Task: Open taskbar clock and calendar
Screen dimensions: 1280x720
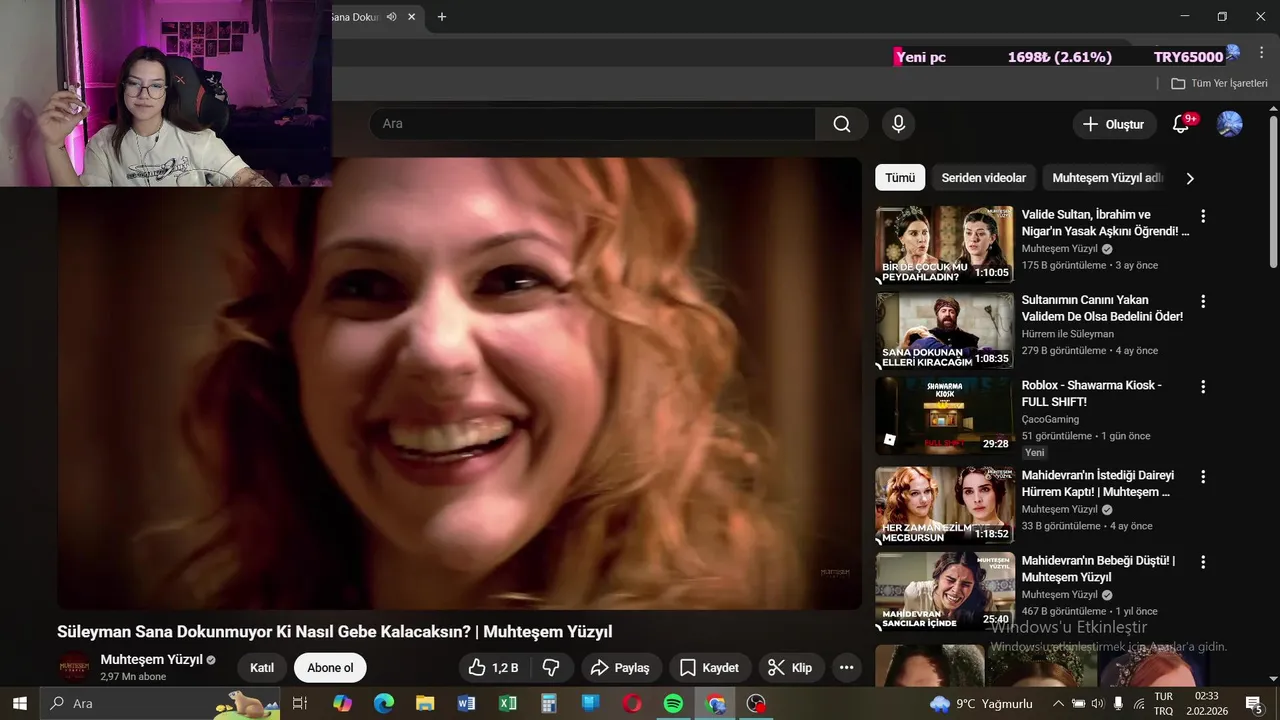Action: click(1207, 704)
